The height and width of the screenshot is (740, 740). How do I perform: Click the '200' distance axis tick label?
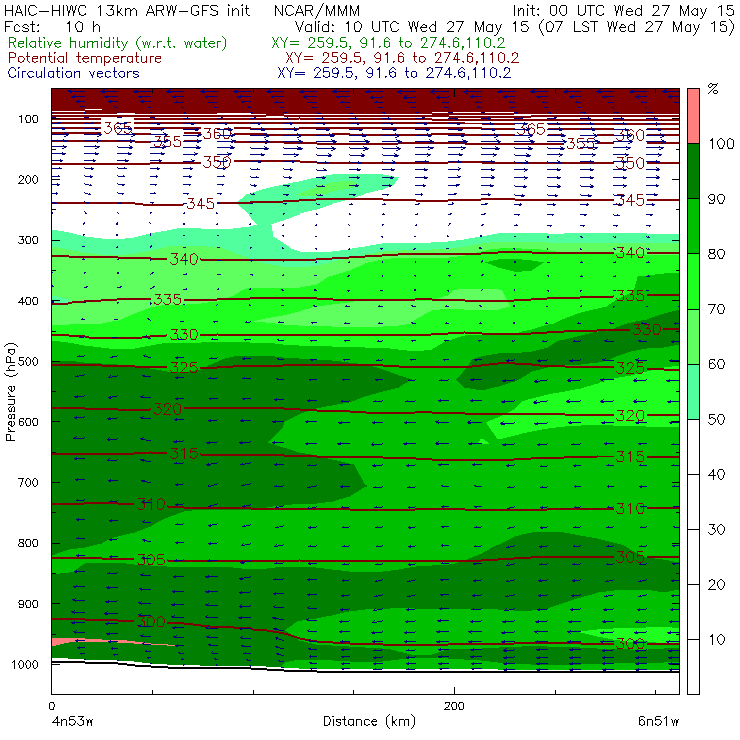[454, 706]
